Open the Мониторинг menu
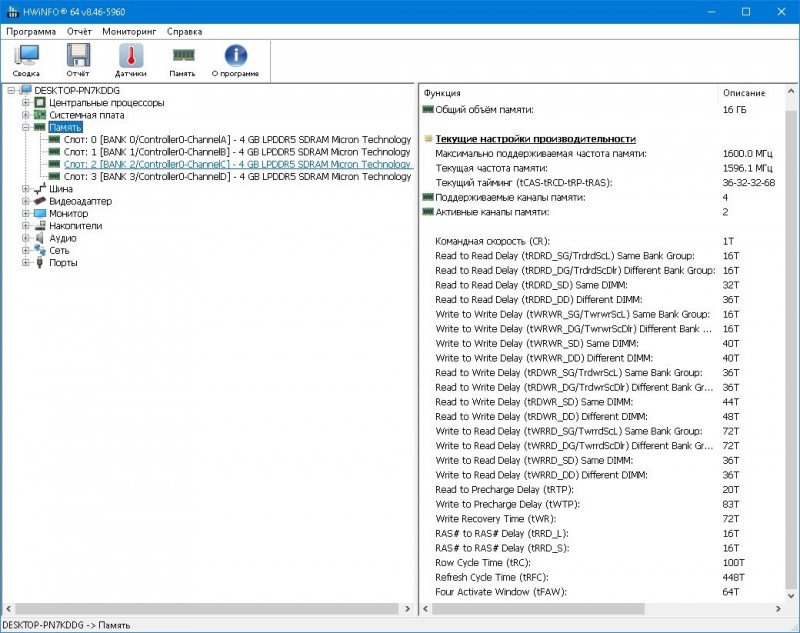Image resolution: width=800 pixels, height=633 pixels. (x=129, y=32)
